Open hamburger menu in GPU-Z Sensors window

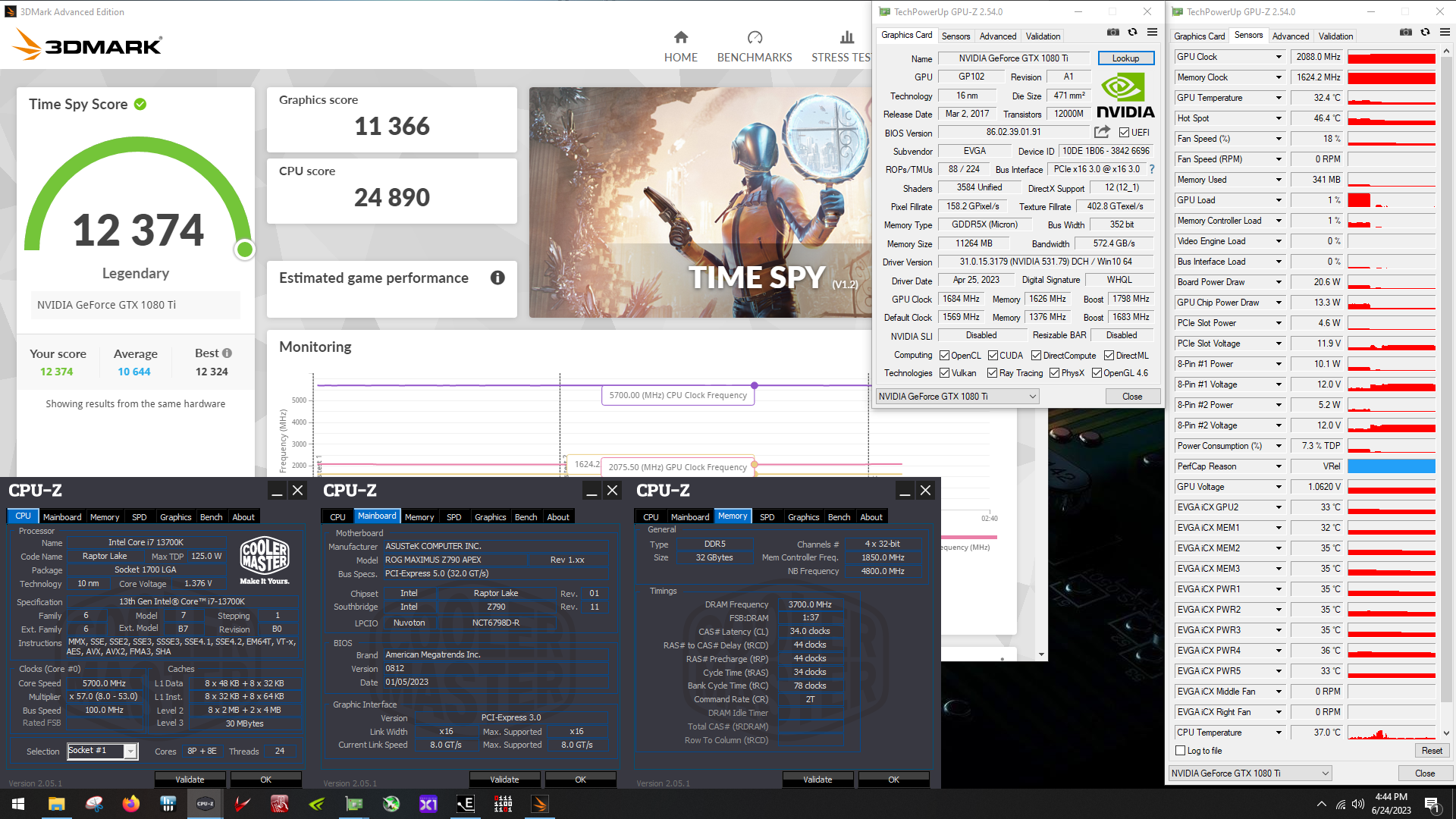click(x=1445, y=33)
